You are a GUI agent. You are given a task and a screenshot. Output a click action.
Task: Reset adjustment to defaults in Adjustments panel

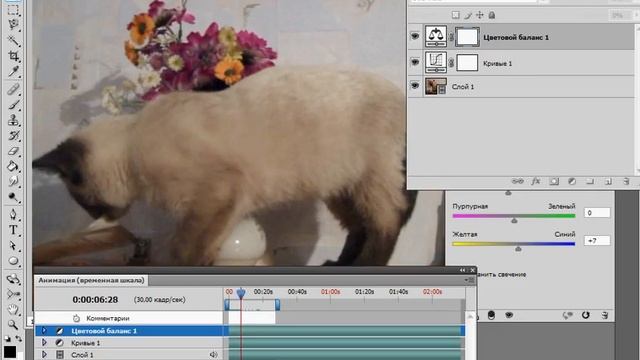coord(586,315)
